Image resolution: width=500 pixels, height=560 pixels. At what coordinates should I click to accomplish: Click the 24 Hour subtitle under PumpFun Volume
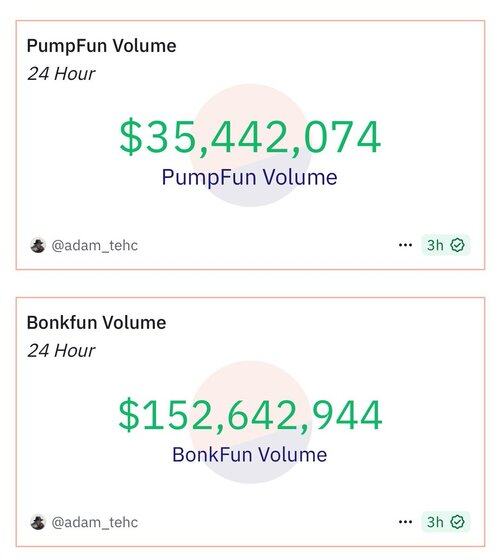[61, 74]
